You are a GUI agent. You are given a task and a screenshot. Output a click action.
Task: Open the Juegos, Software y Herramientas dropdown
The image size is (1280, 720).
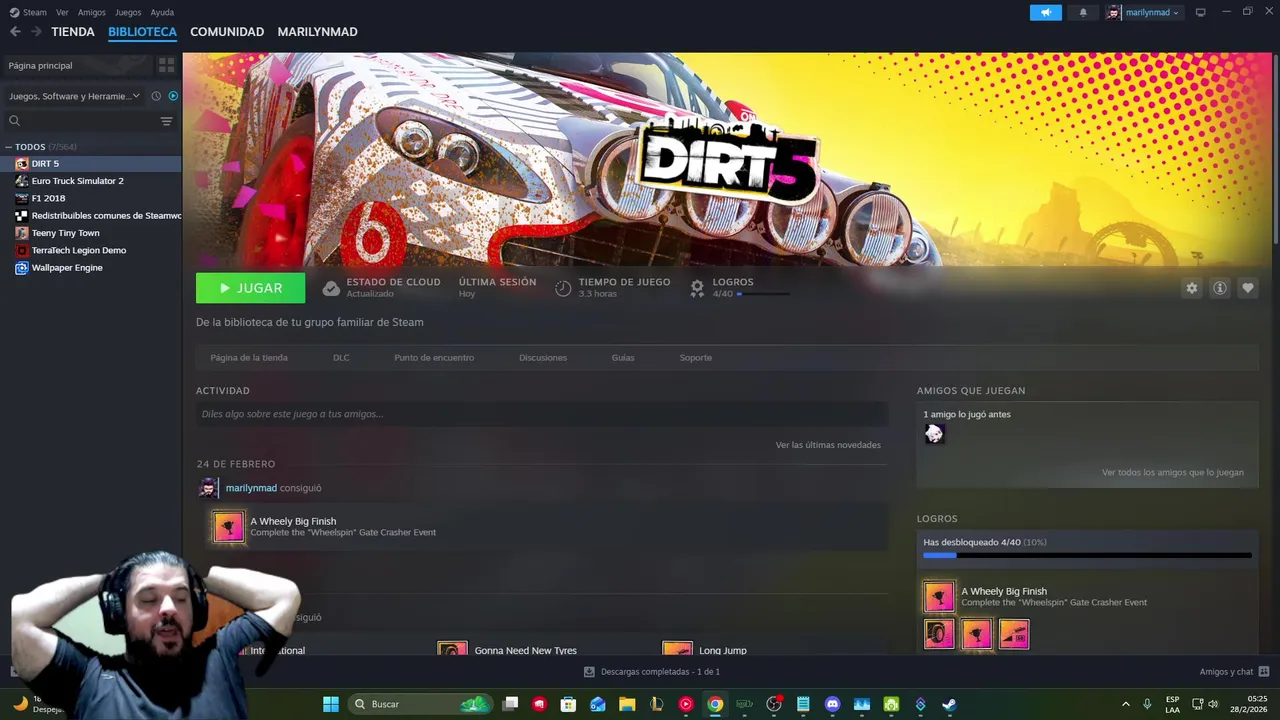pyautogui.click(x=74, y=96)
